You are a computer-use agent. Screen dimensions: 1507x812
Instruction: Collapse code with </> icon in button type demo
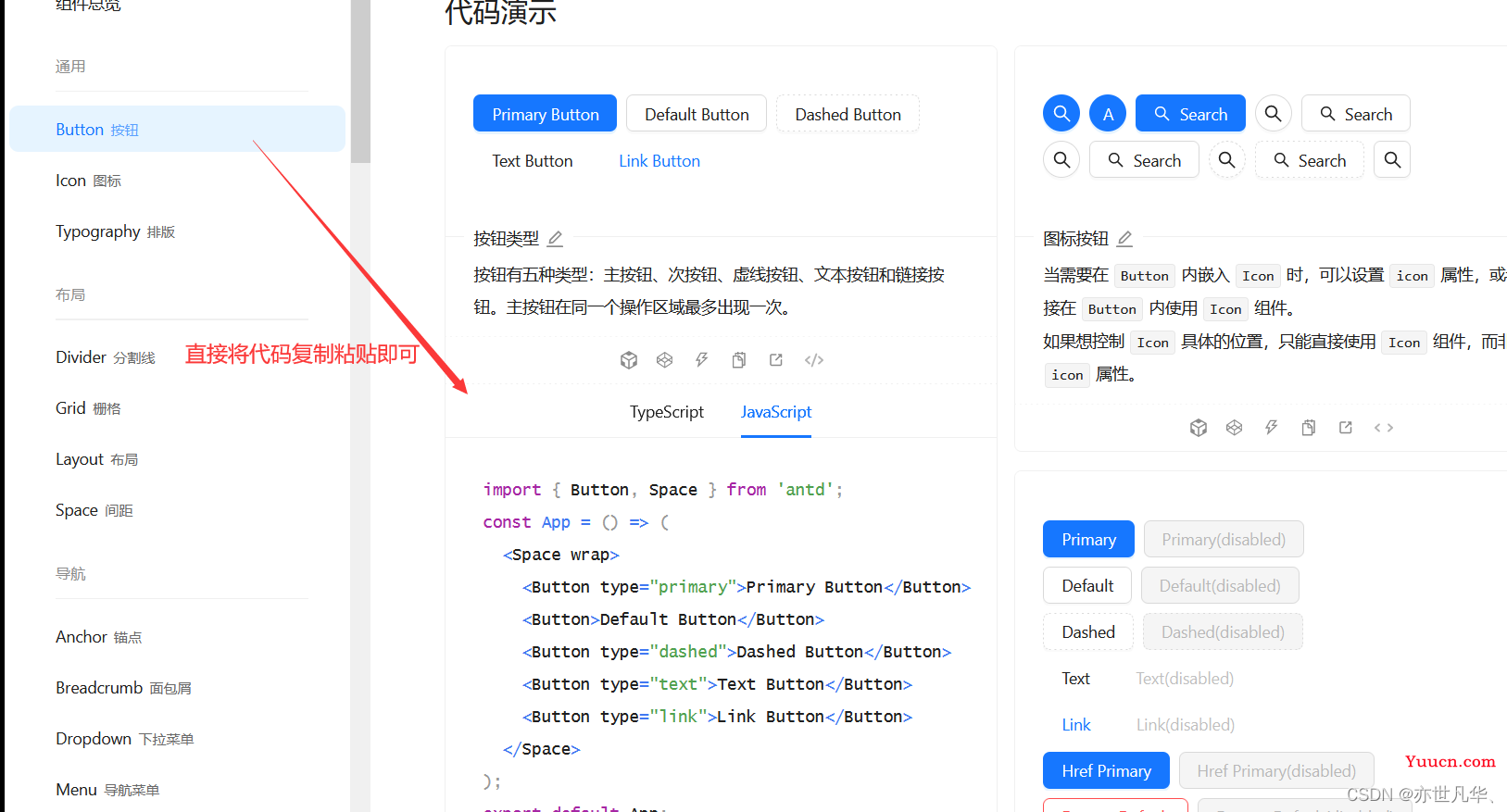coord(814,360)
